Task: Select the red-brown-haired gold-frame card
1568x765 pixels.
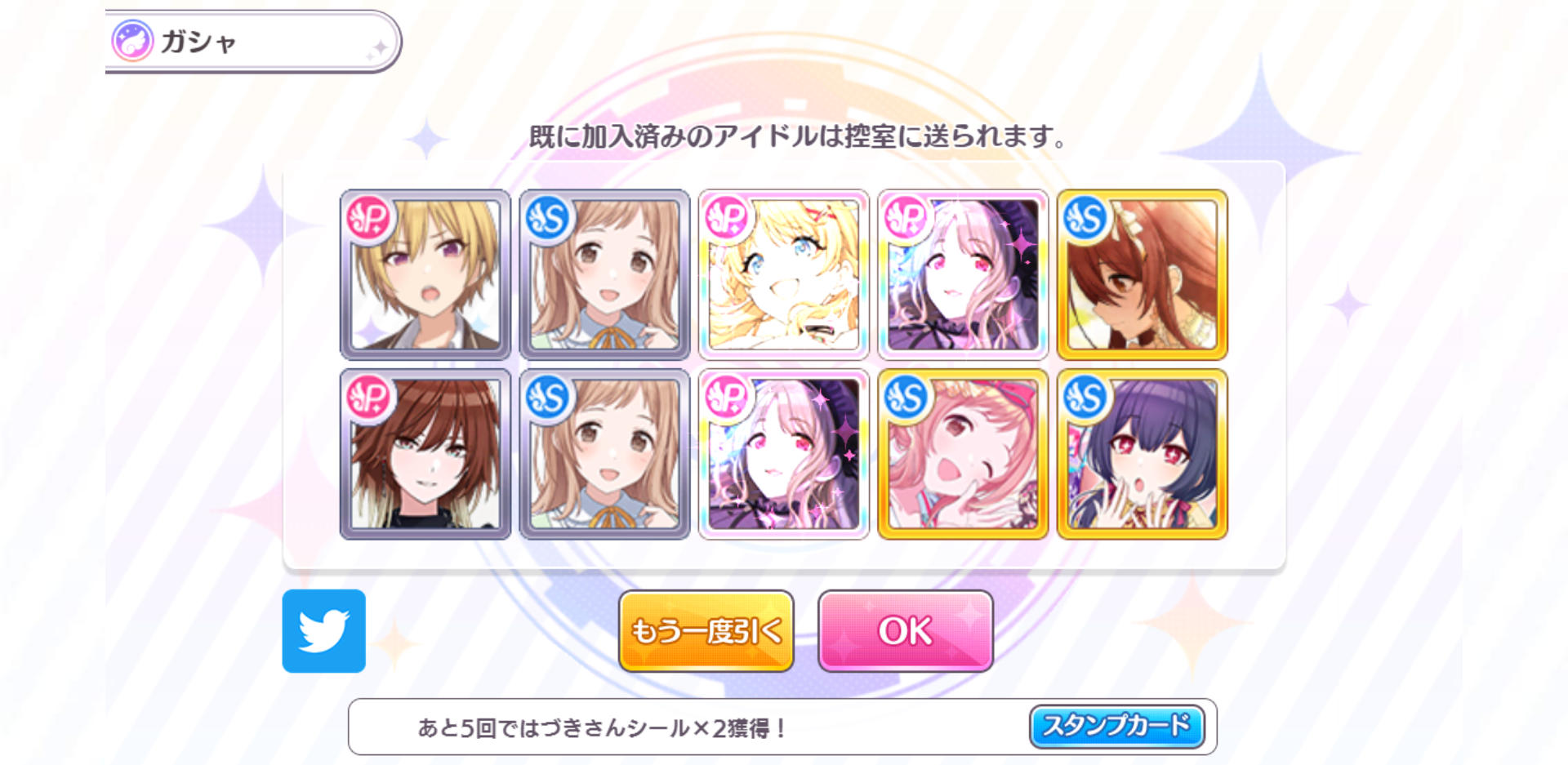Action: coord(1143,275)
